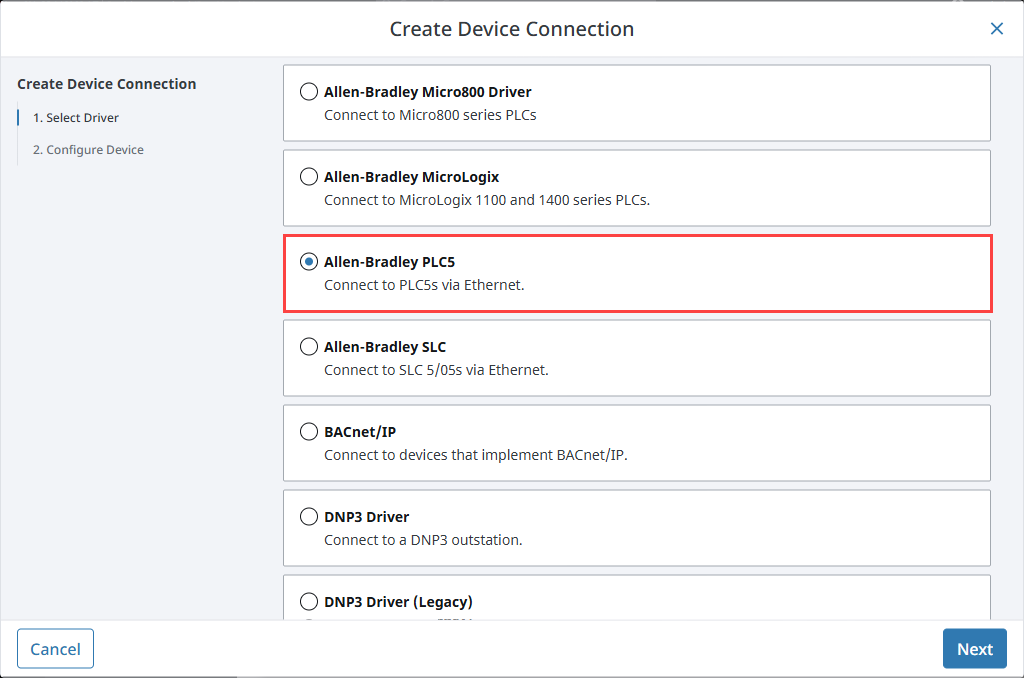This screenshot has width=1024, height=678.
Task: Select Allen-Bradley PLC5 radio button
Action: pyautogui.click(x=309, y=261)
